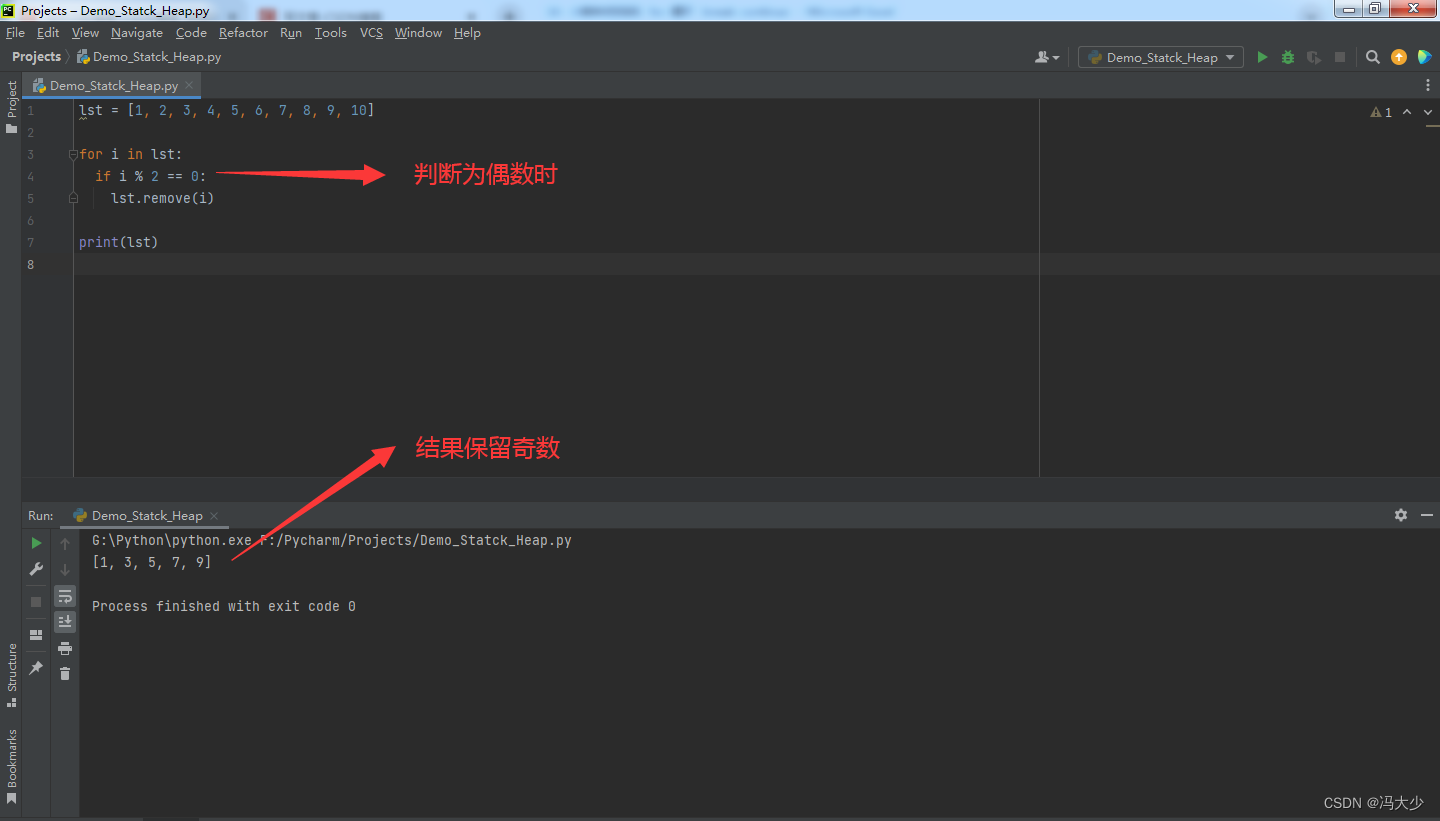1440x821 pixels.
Task: Click code line 'for i in lst:'
Action: coord(131,154)
